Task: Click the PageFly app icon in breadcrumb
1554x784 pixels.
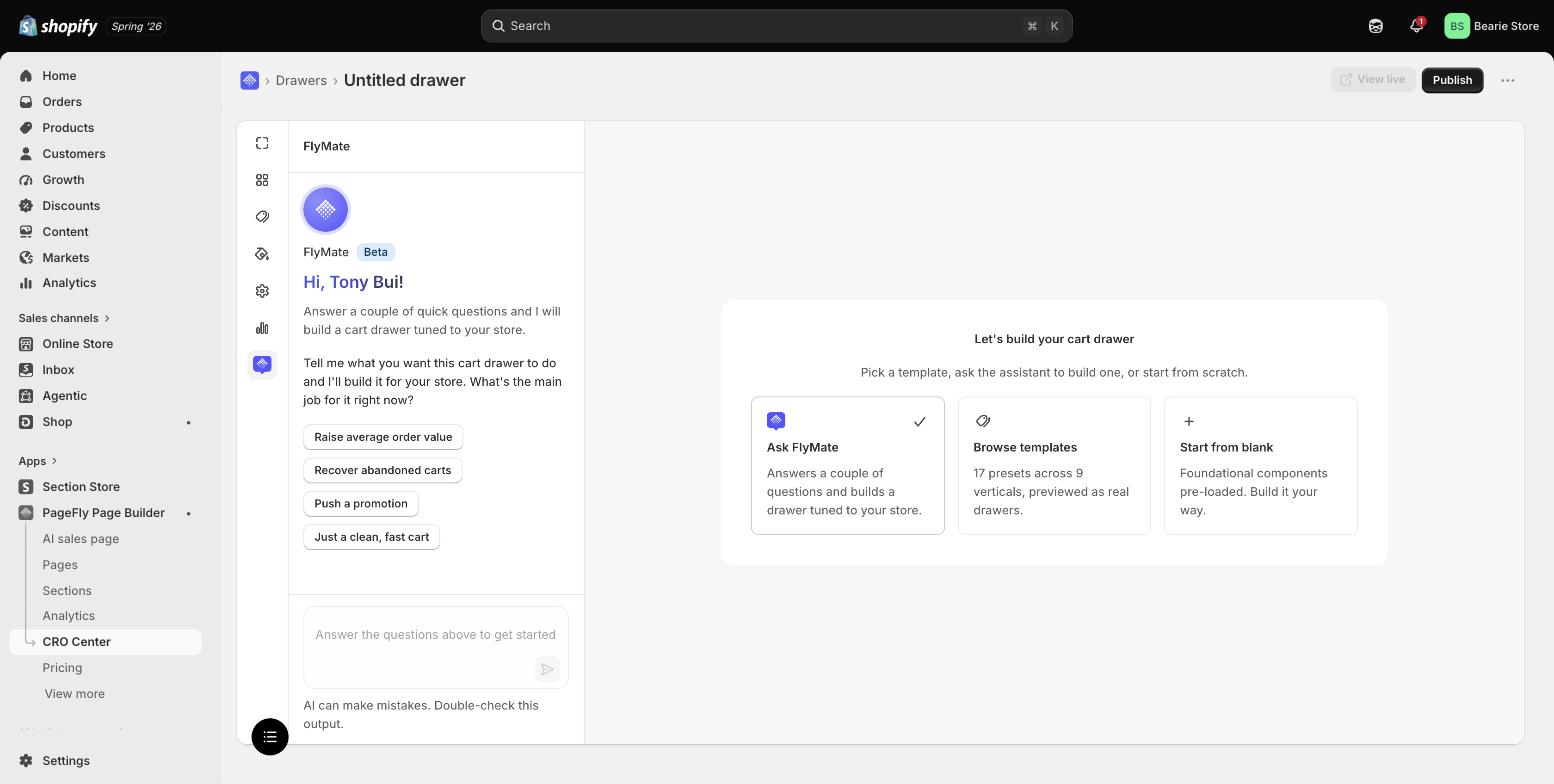Action: pos(250,80)
